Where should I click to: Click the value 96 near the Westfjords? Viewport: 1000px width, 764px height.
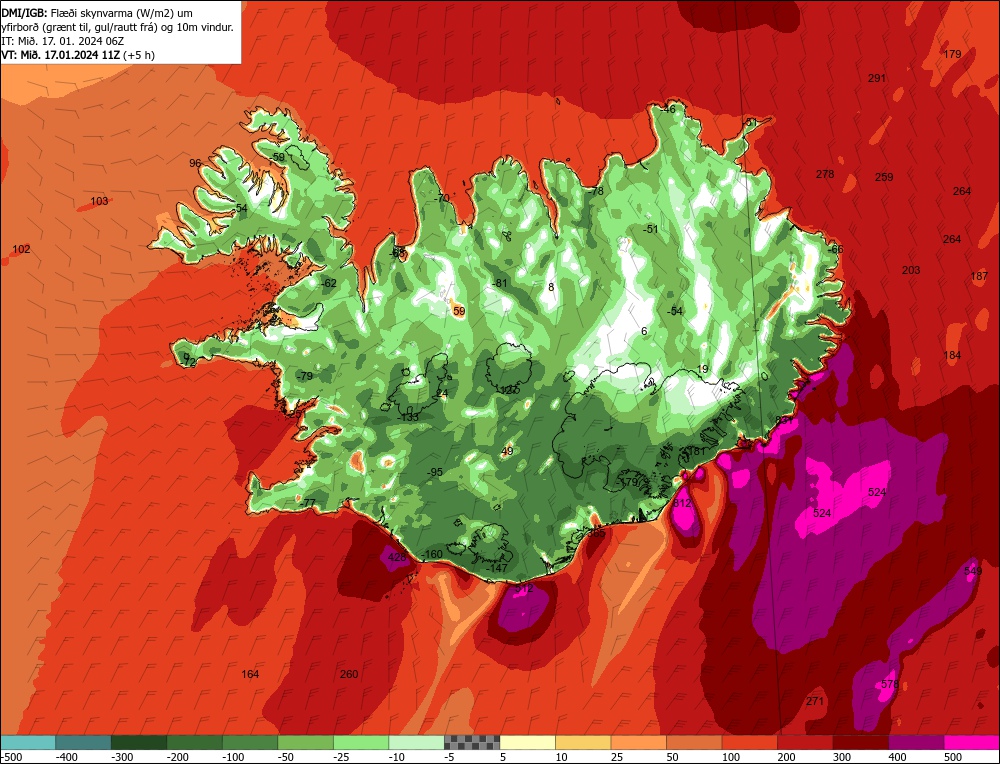coord(195,163)
